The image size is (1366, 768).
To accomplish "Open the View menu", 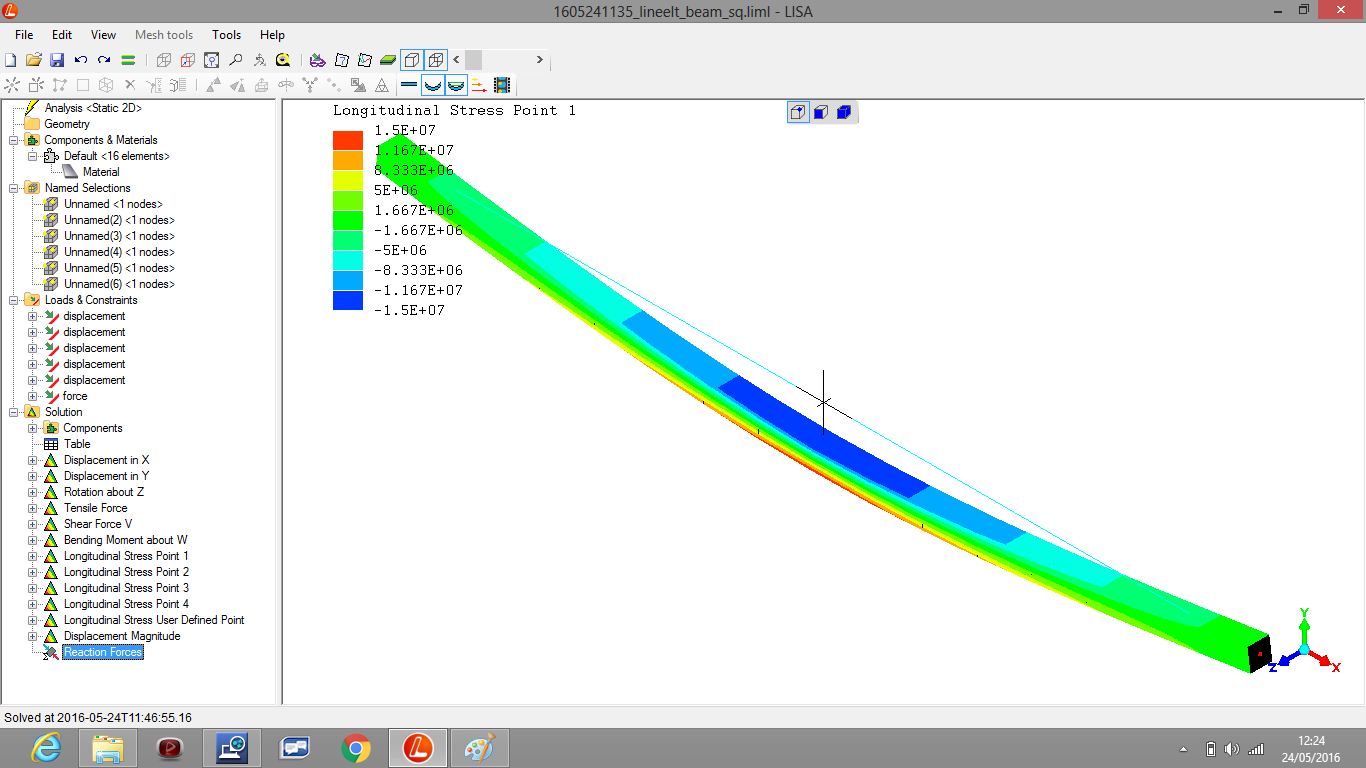I will coord(103,35).
